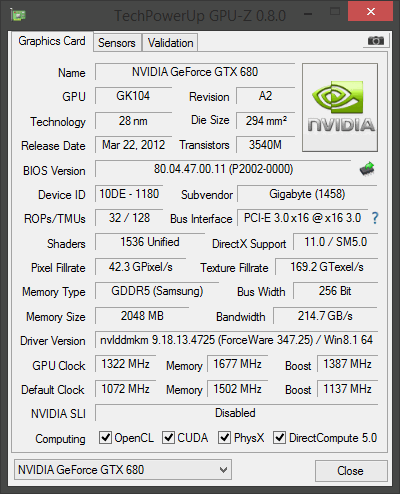
Task: Select the Graphics Card tab
Action: 52,41
